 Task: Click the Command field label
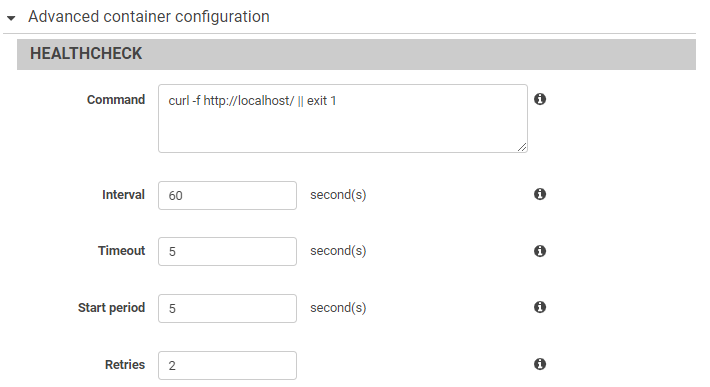[116, 100]
